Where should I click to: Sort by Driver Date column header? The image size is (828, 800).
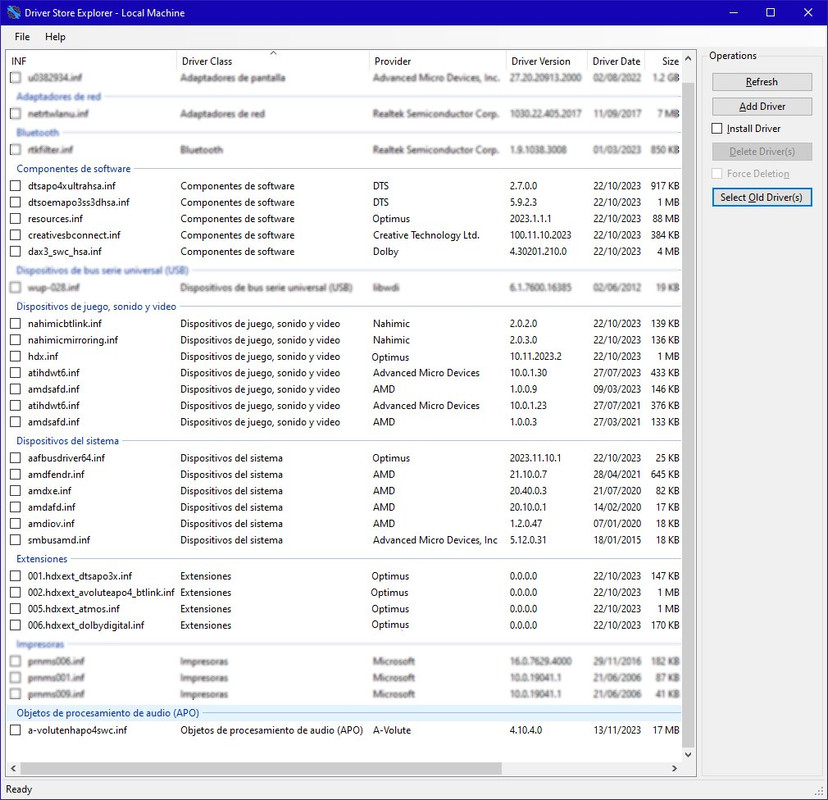coord(616,61)
